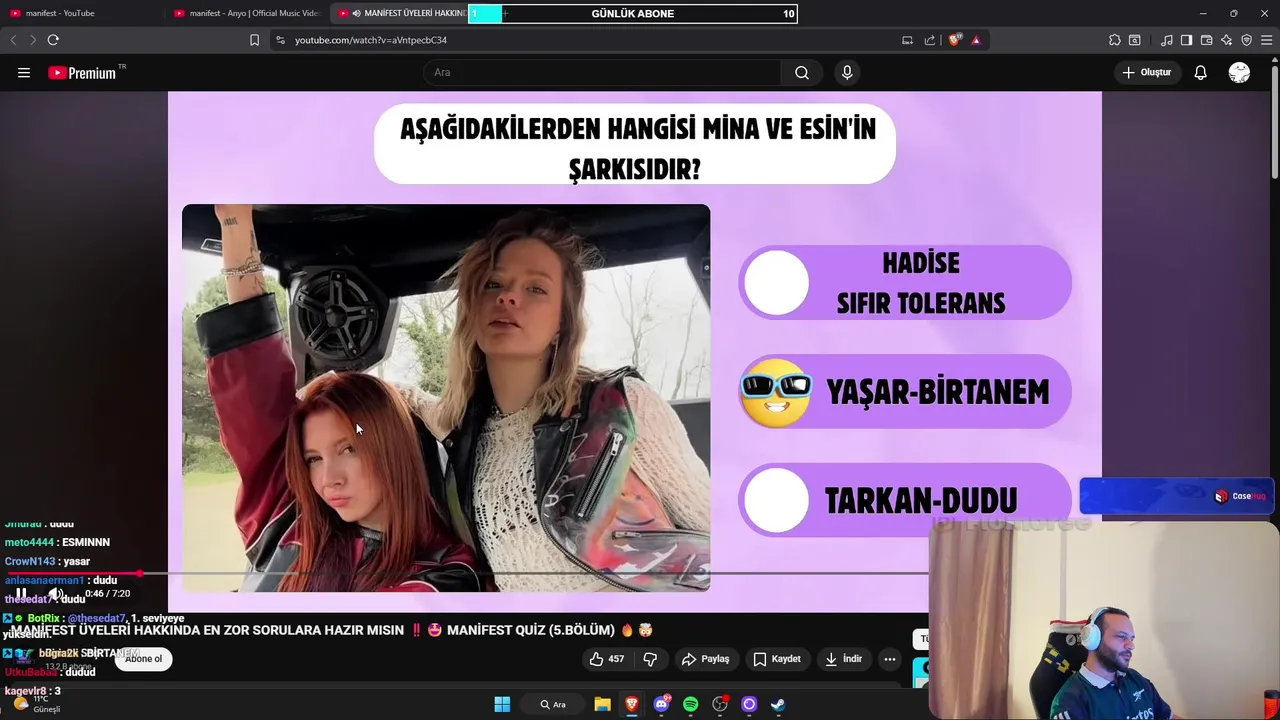Open the Brave Rewards triangle icon
1280x720 pixels.
976,40
